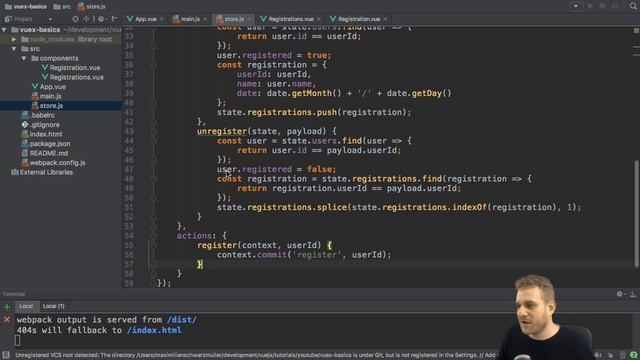Click the scroll-from-source target icon
Image resolution: width=640 pixels, height=360 pixels.
coord(75,19)
